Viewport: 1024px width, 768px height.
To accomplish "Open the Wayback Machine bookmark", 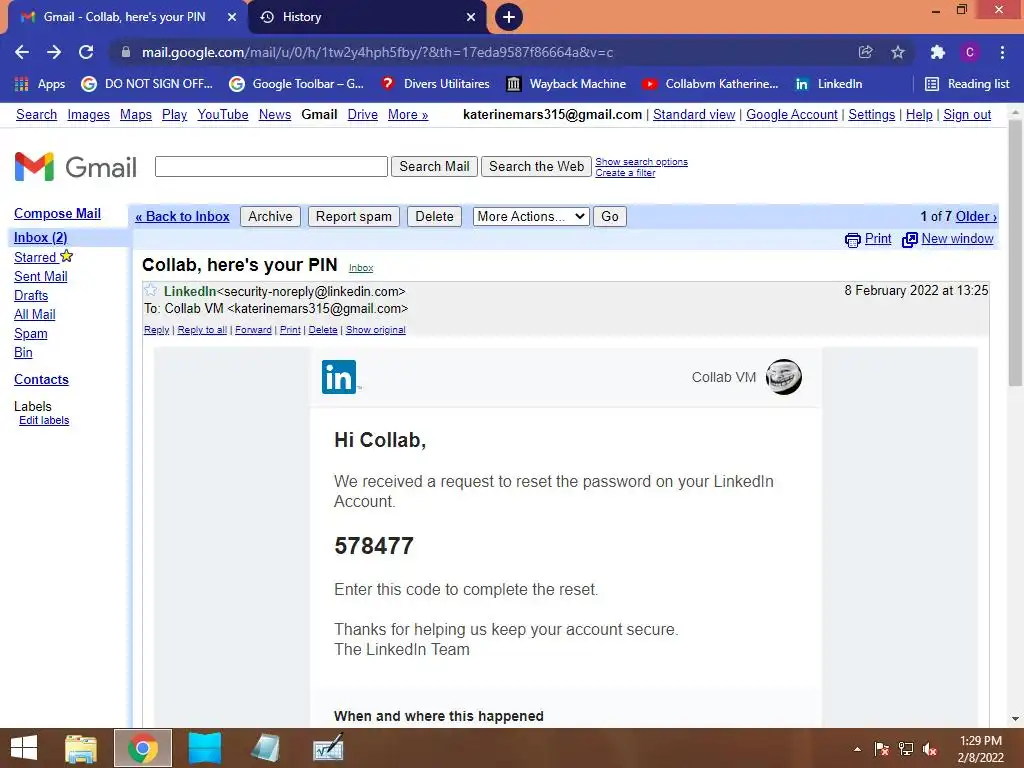I will [x=566, y=84].
